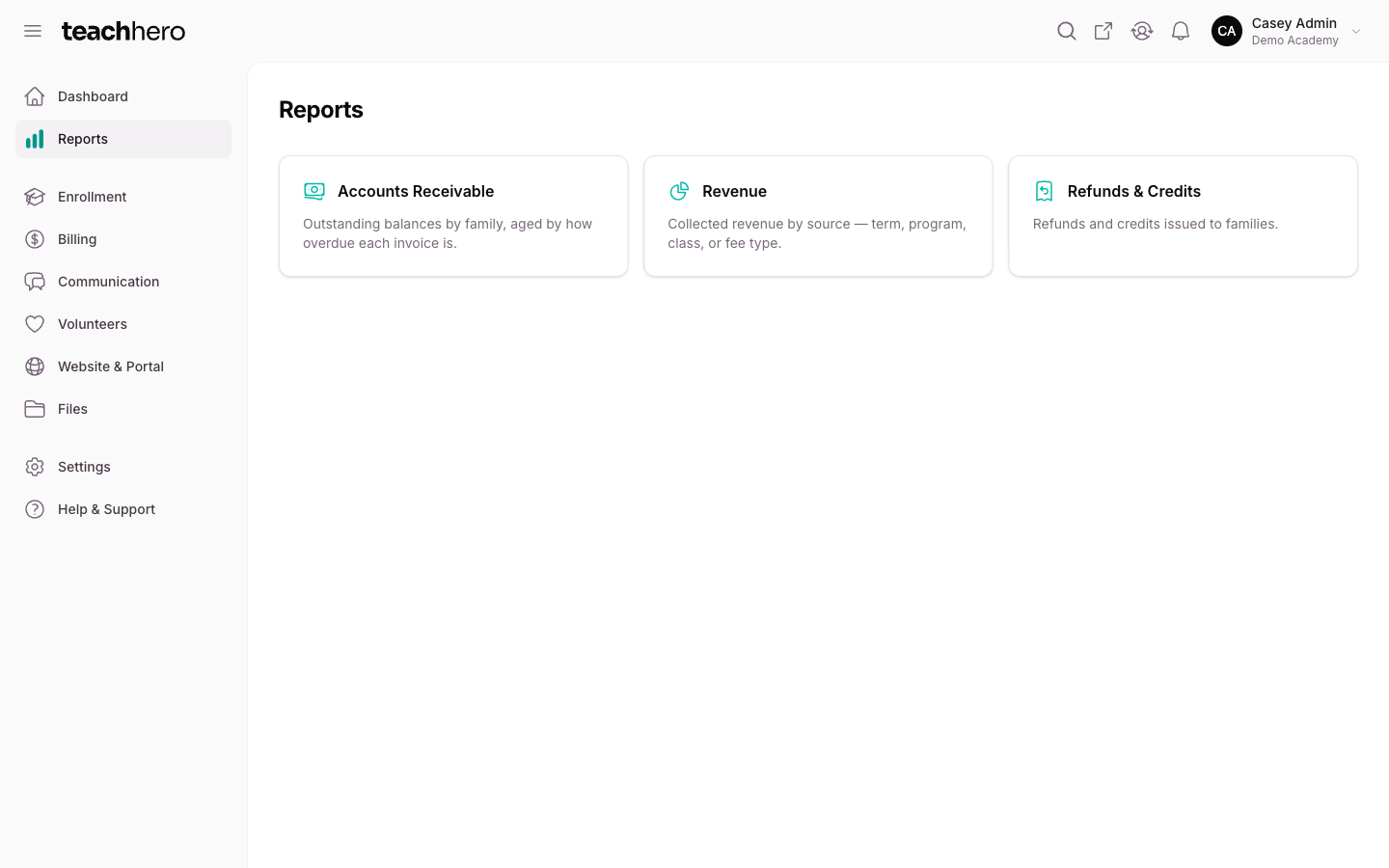Click the Billing dollar icon
This screenshot has height=868, width=1389.
coord(35,239)
